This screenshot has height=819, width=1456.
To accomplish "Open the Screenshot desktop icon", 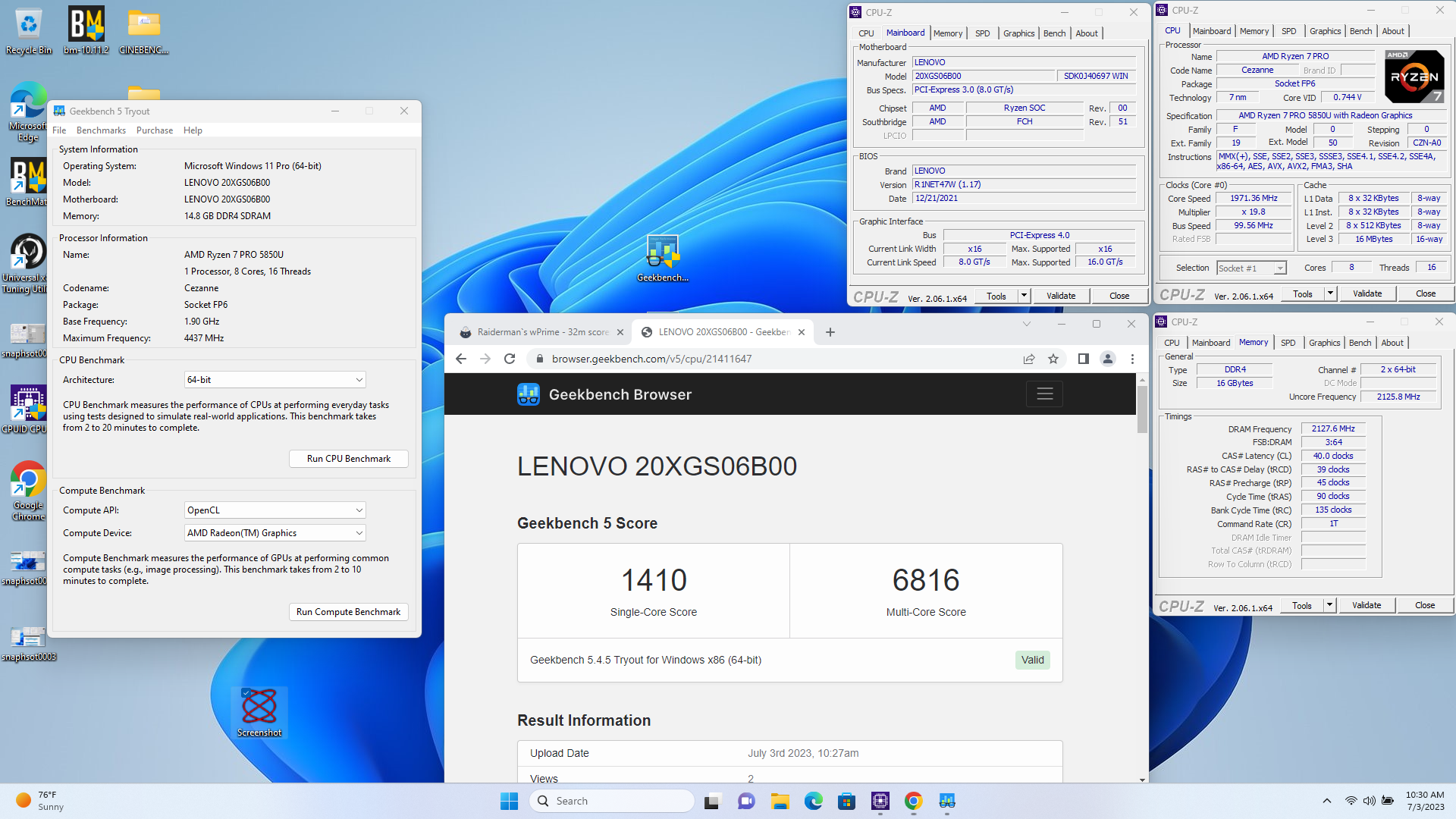I will [x=259, y=713].
